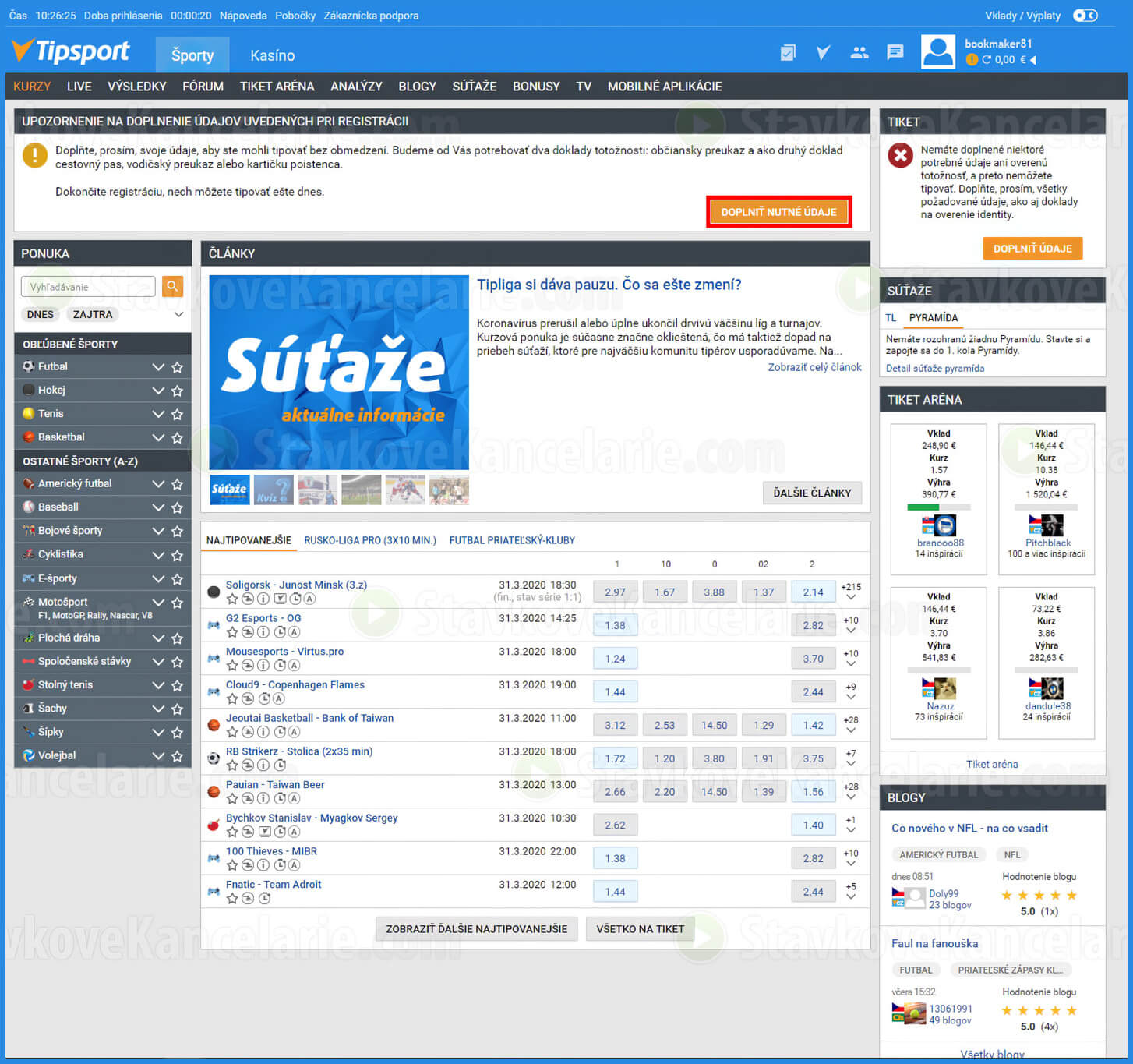Click the orange search magnifier button
1133x1064 pixels.
[172, 286]
